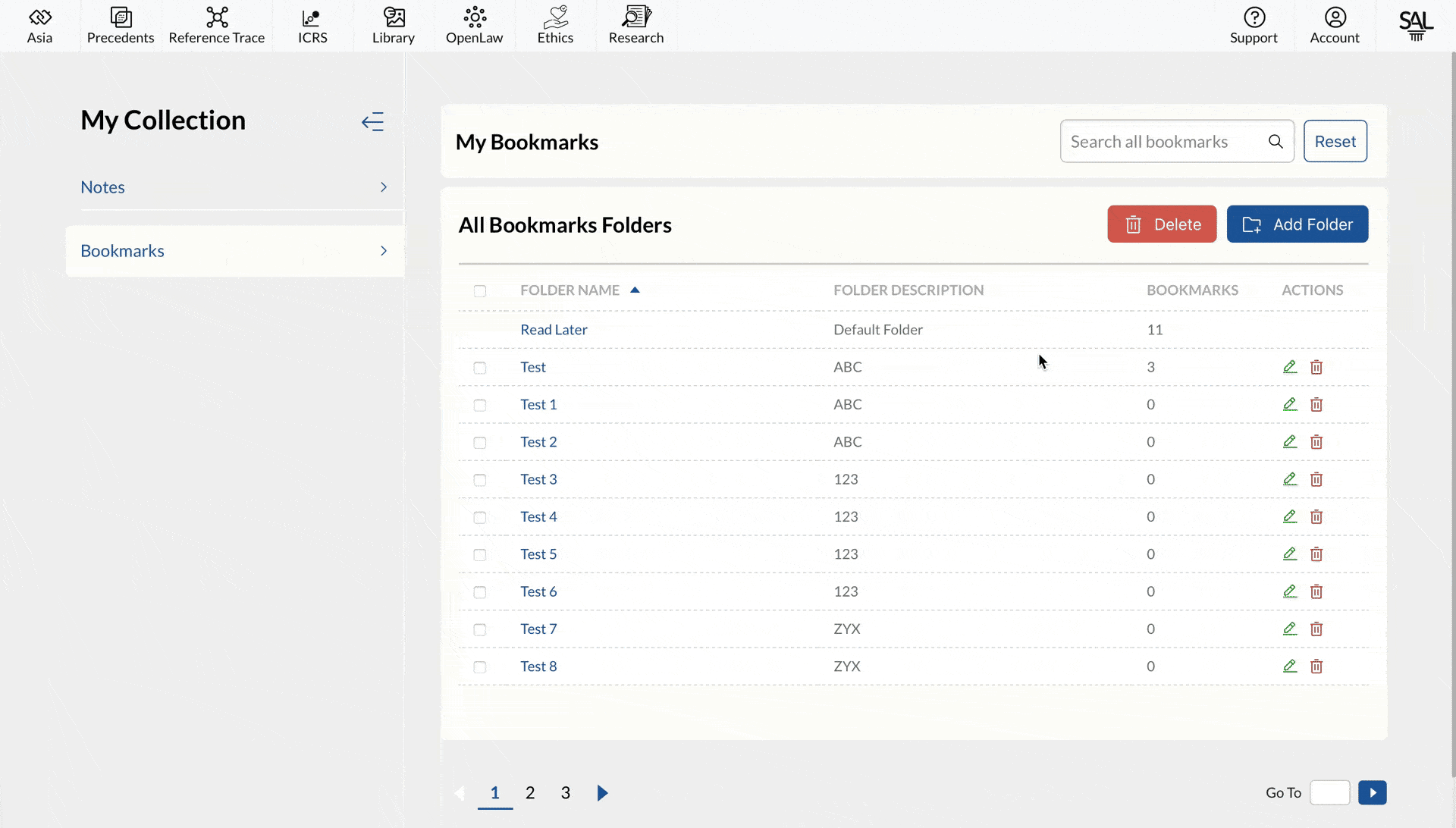Viewport: 1456px width, 828px height.
Task: Sort by Folder Name arrow
Action: 635,290
